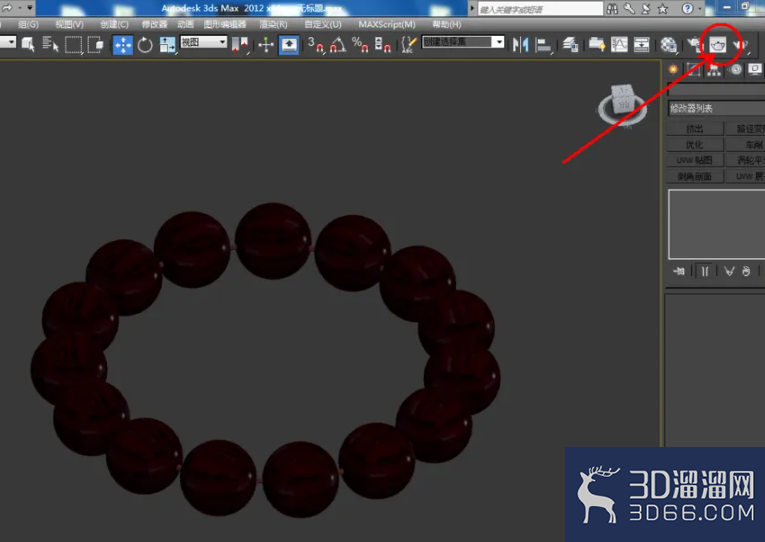Toggle Keyboard Shortcut Override button
The image size is (765, 542).
[289, 45]
